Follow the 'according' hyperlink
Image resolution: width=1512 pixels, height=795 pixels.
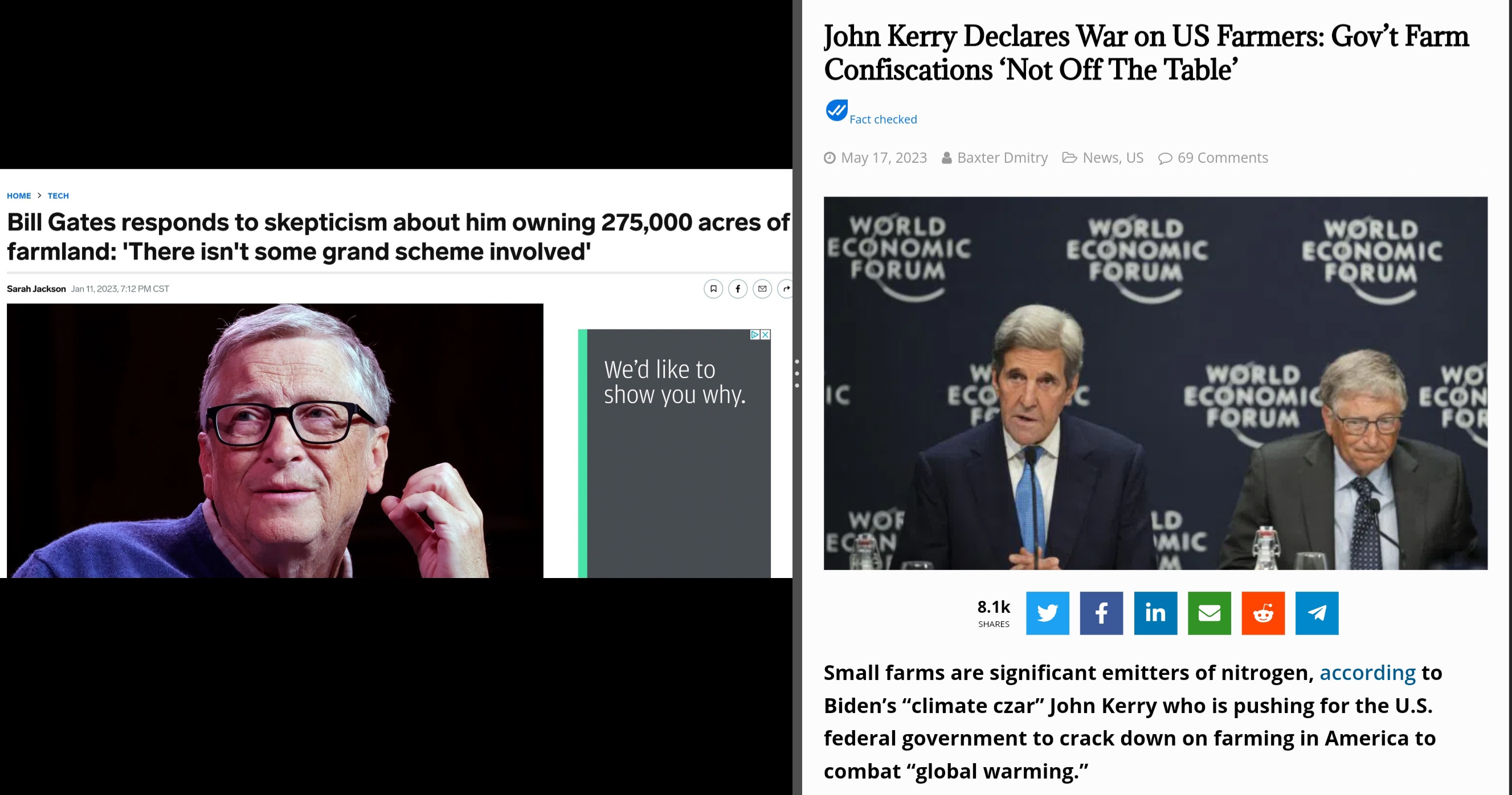pos(1368,673)
